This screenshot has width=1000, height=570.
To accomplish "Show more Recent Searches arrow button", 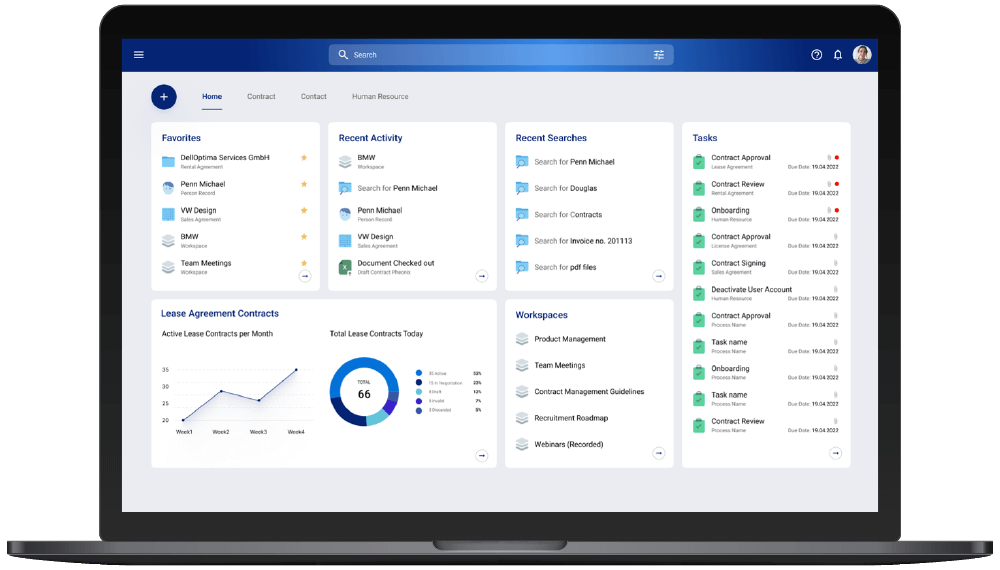I will (x=659, y=276).
